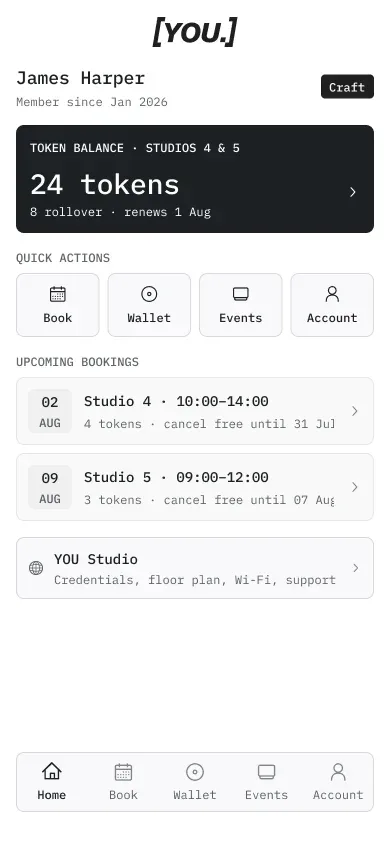
Task: Tap the person icon in the Account quick action
Action: pos(332,294)
